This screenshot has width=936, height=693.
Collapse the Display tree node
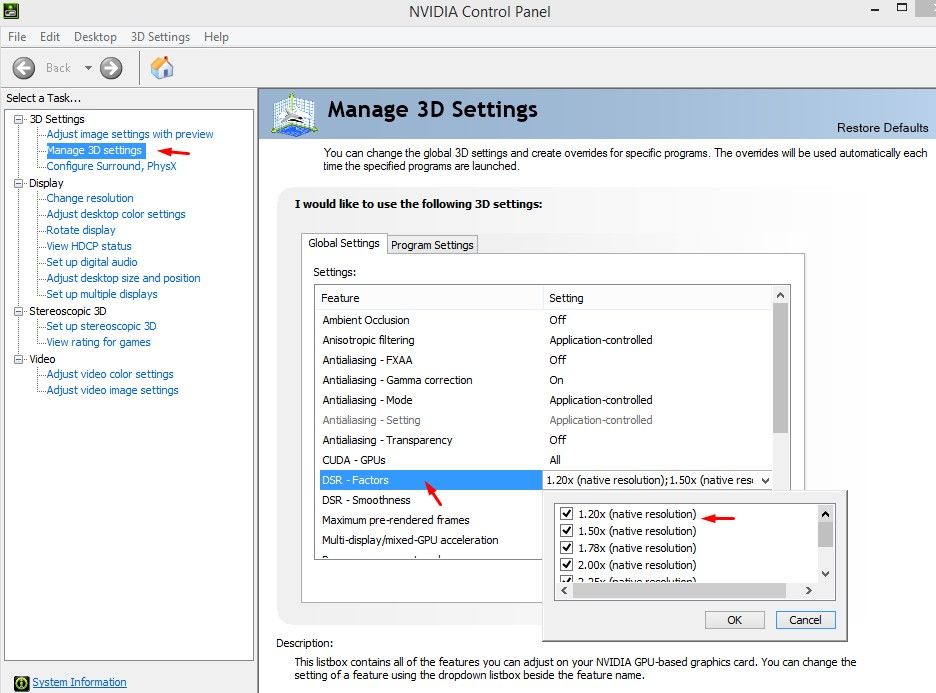[x=19, y=183]
